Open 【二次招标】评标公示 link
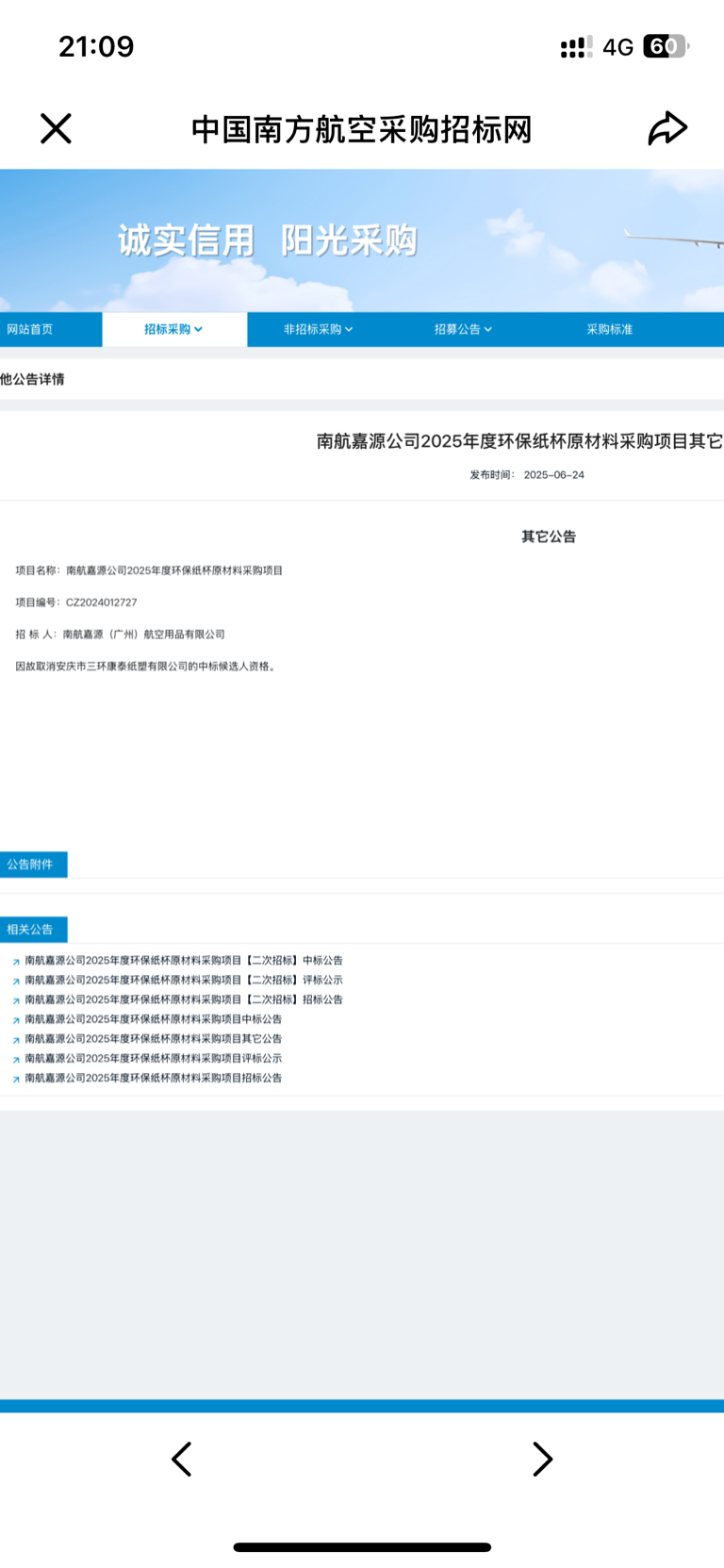 tap(184, 980)
